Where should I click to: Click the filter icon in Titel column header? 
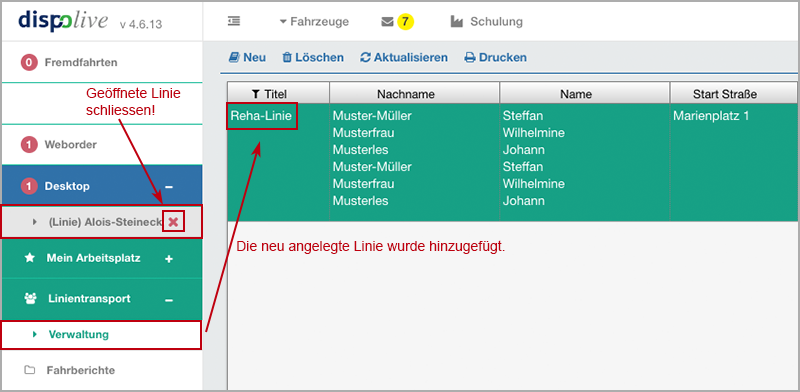tap(256, 94)
